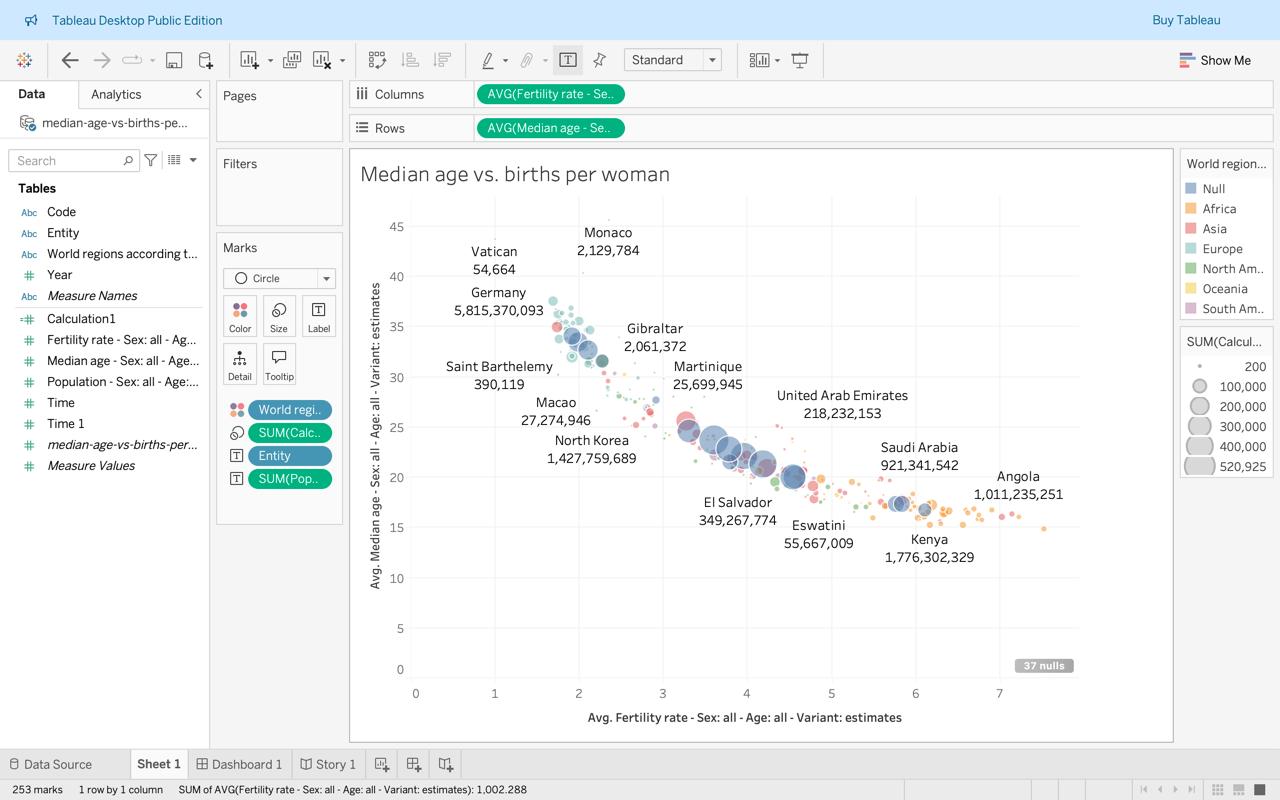Swap rows and columns
The image size is (1280, 800).
point(377,60)
